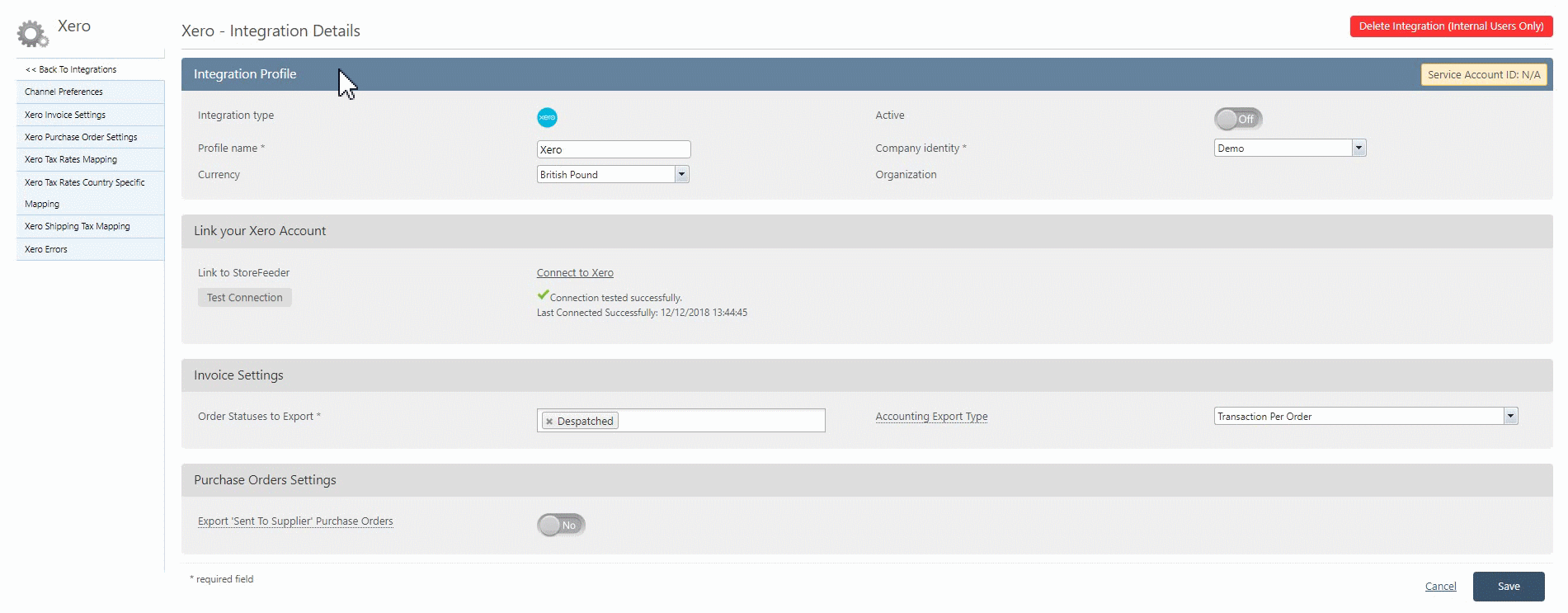Viewport: 1568px width, 613px height.
Task: Click the Accounting Export Type label link
Action: click(x=931, y=417)
